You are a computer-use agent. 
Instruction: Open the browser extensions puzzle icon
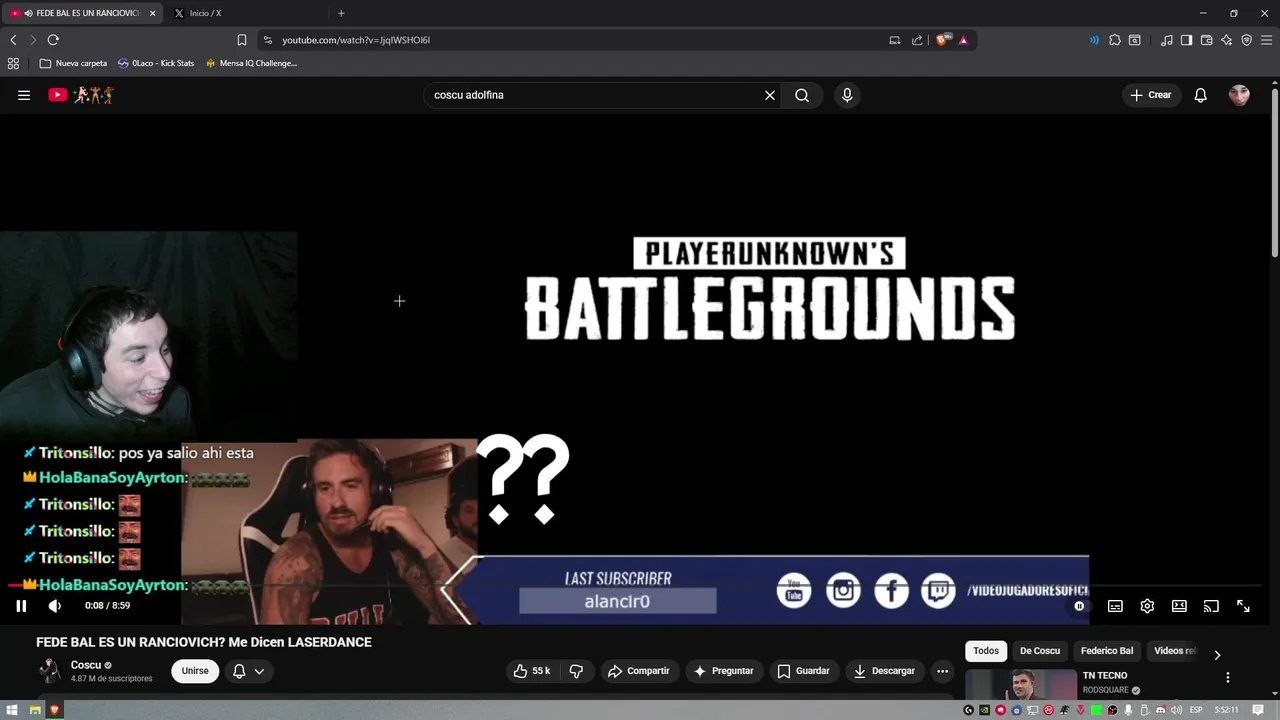1115,40
